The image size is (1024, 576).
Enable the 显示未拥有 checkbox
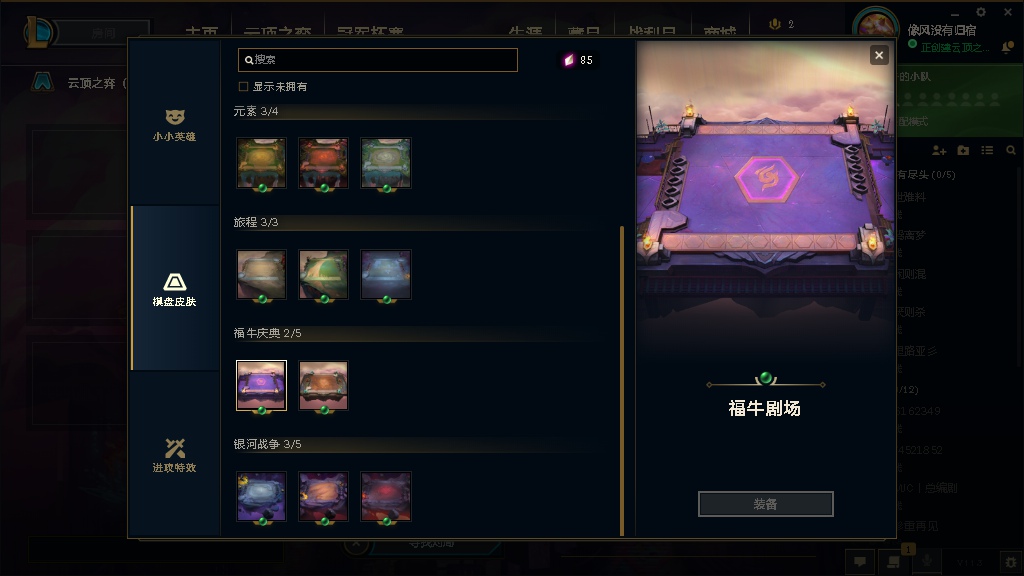click(244, 86)
